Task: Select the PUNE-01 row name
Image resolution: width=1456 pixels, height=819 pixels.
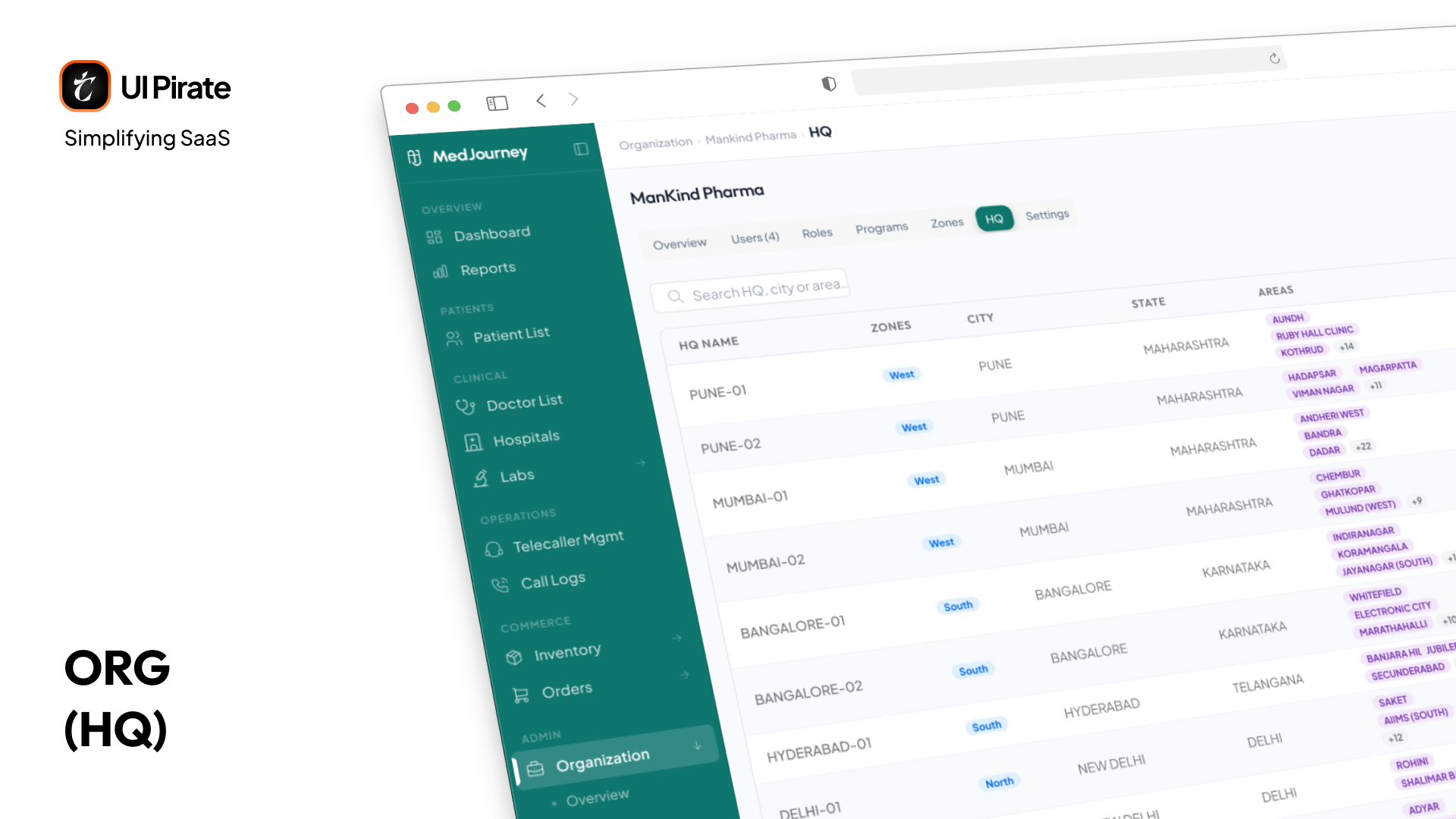Action: 718,392
